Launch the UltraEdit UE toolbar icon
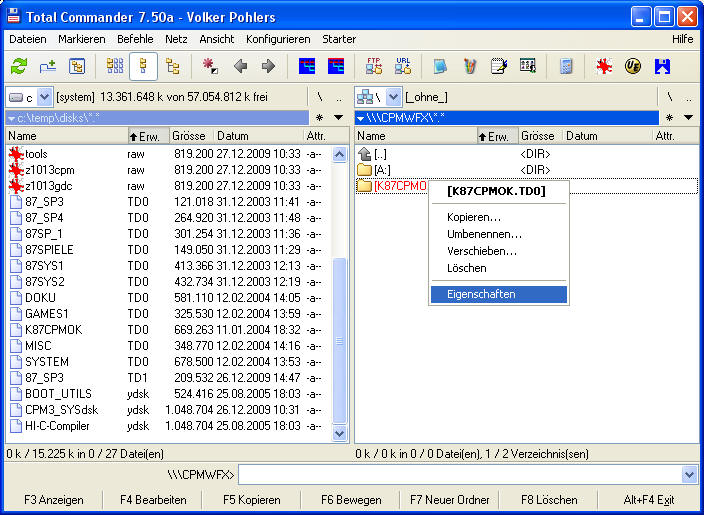The width and height of the screenshot is (704, 515). pyautogui.click(x=633, y=66)
